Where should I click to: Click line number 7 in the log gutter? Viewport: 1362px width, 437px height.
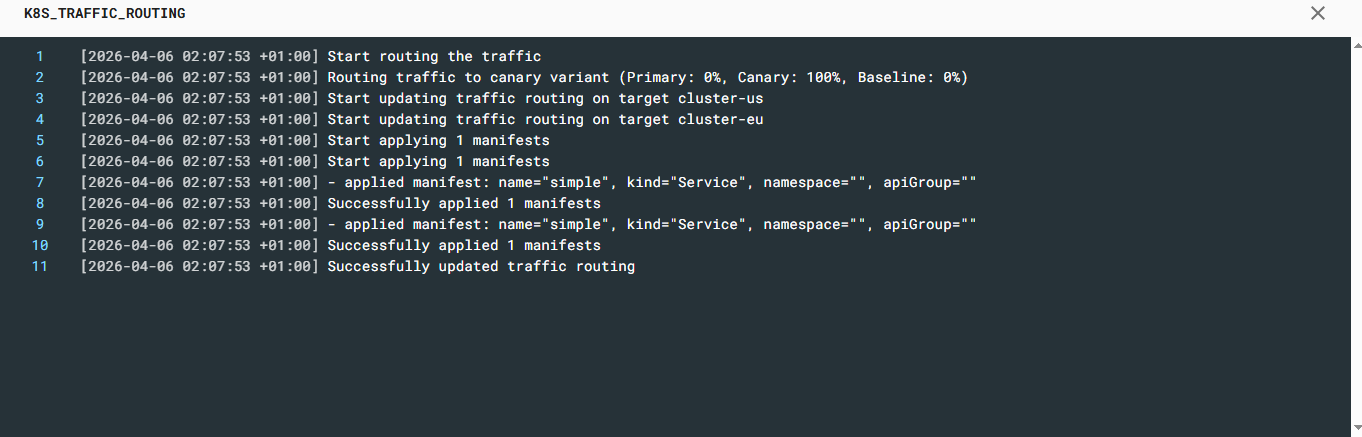click(40, 182)
